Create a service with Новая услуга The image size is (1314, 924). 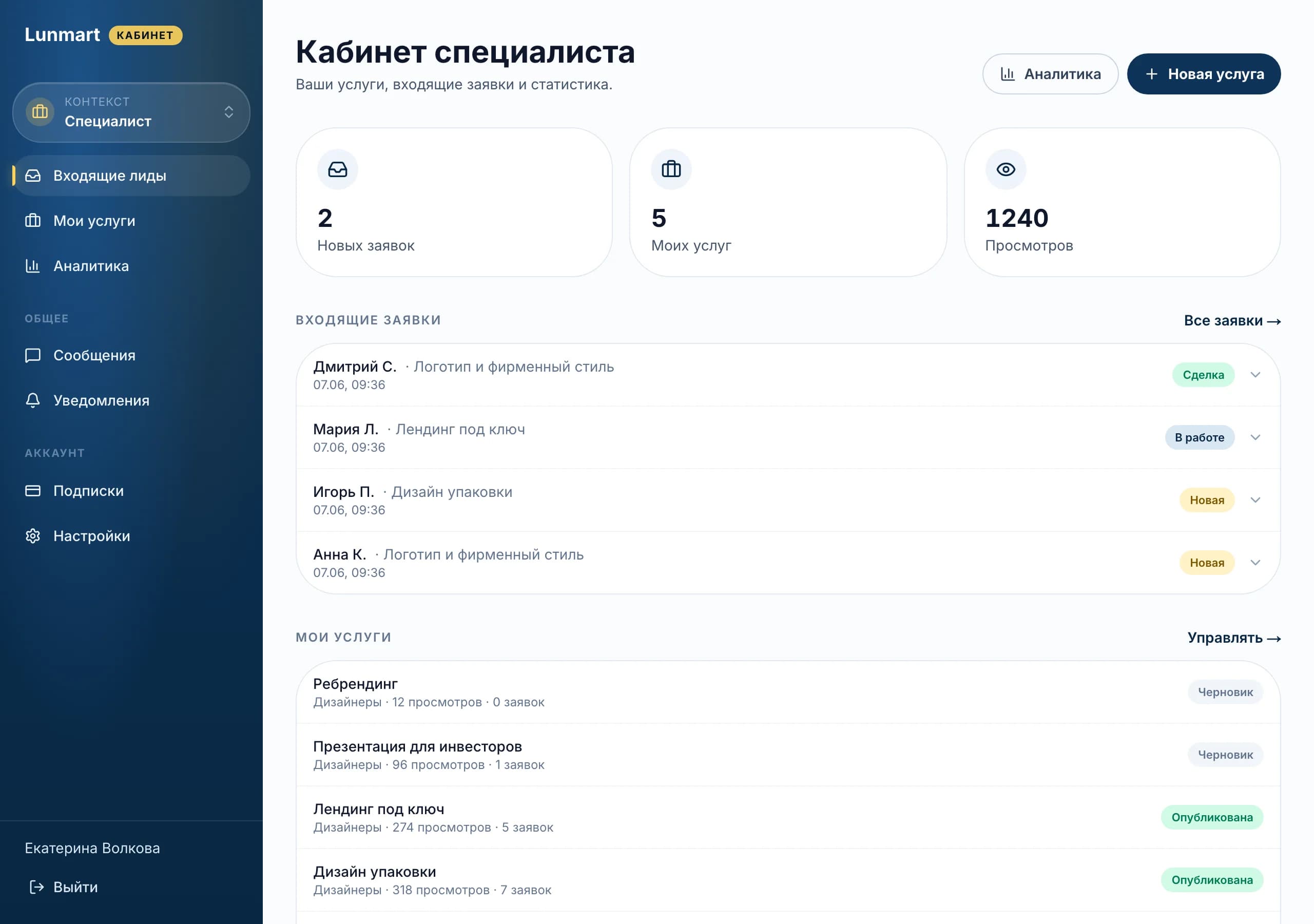[x=1204, y=74]
